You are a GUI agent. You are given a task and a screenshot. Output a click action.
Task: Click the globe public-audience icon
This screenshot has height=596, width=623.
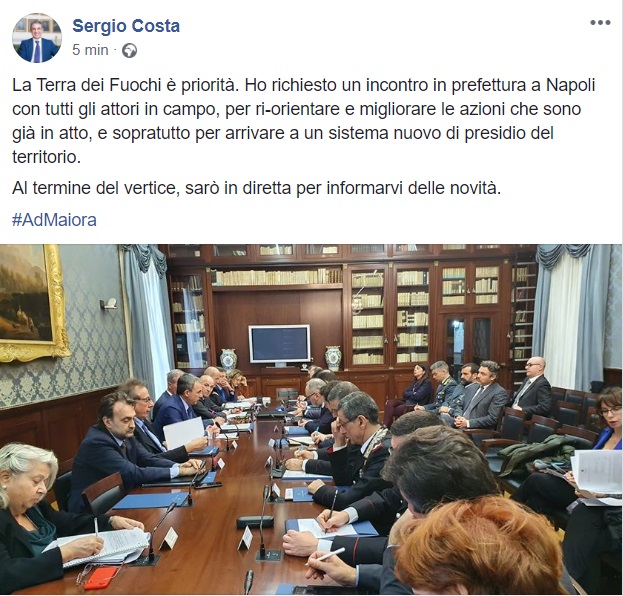pos(130,51)
